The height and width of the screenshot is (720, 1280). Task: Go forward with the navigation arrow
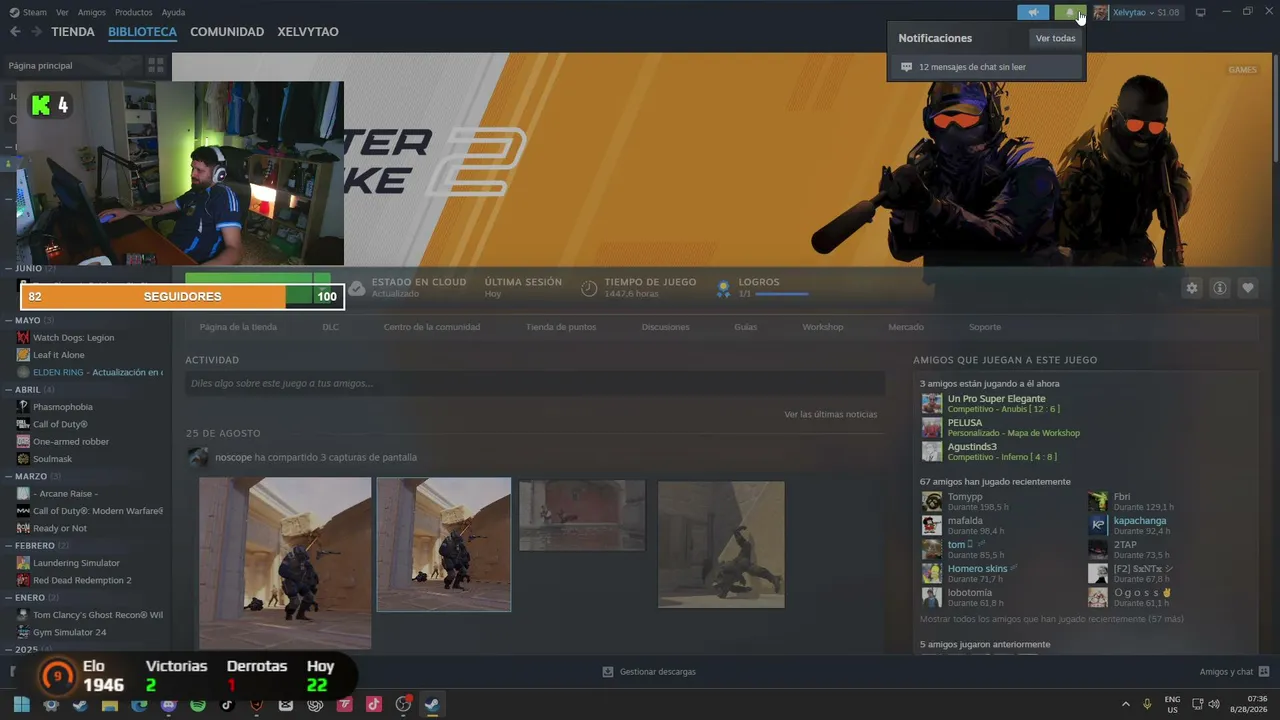[x=37, y=32]
